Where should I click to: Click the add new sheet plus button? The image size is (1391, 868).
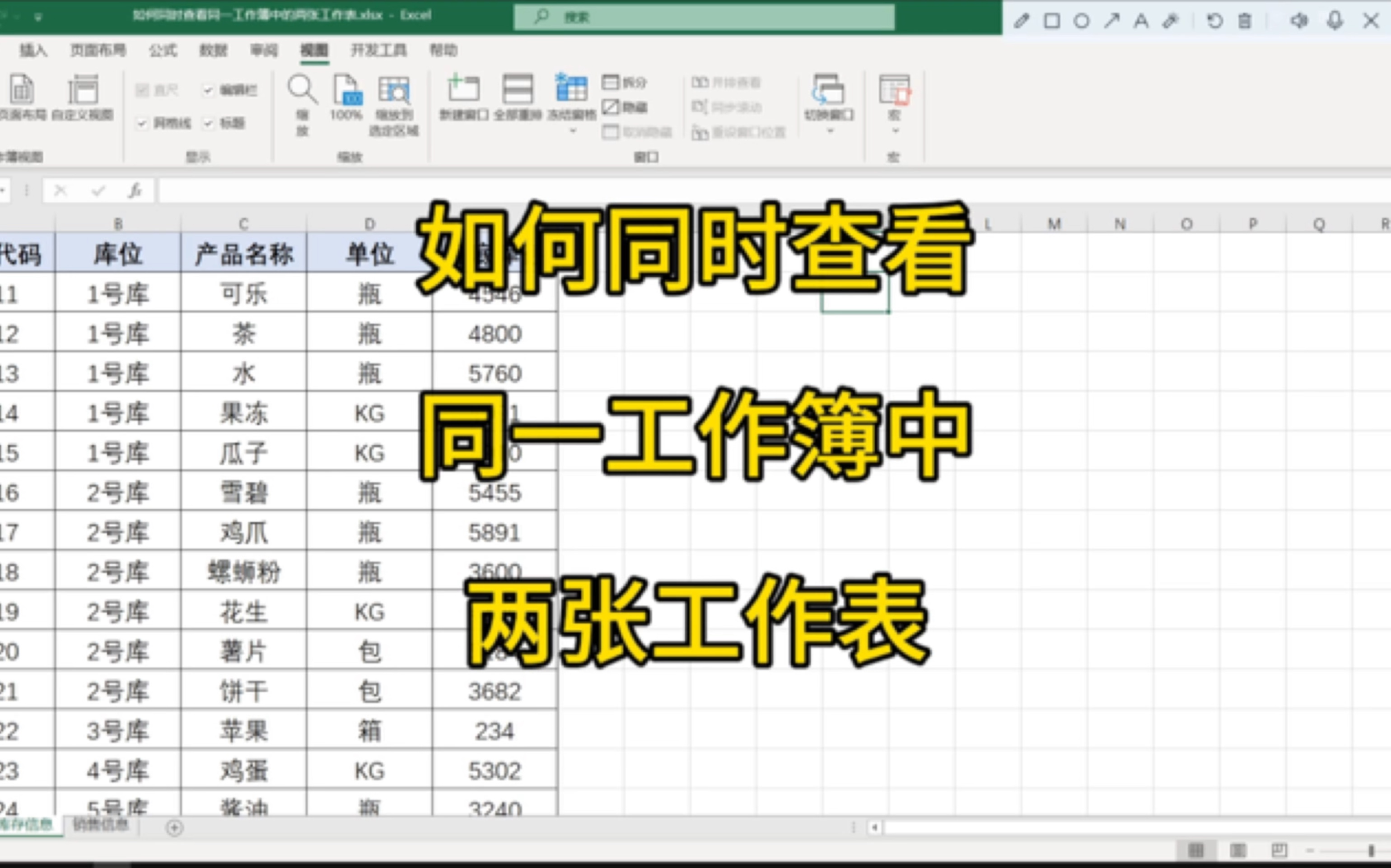click(175, 827)
